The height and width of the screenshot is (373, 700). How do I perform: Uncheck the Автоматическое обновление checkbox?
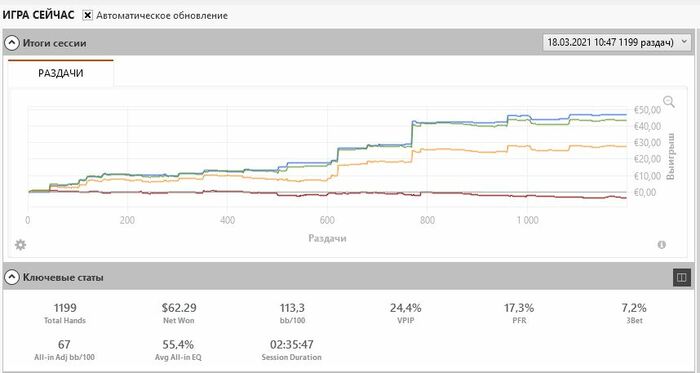coord(88,15)
